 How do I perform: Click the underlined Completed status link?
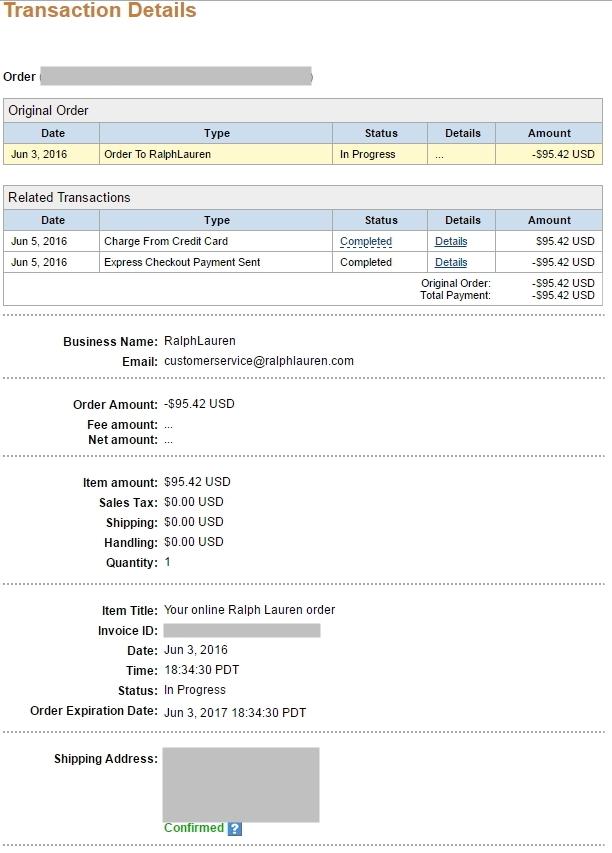pyautogui.click(x=365, y=242)
